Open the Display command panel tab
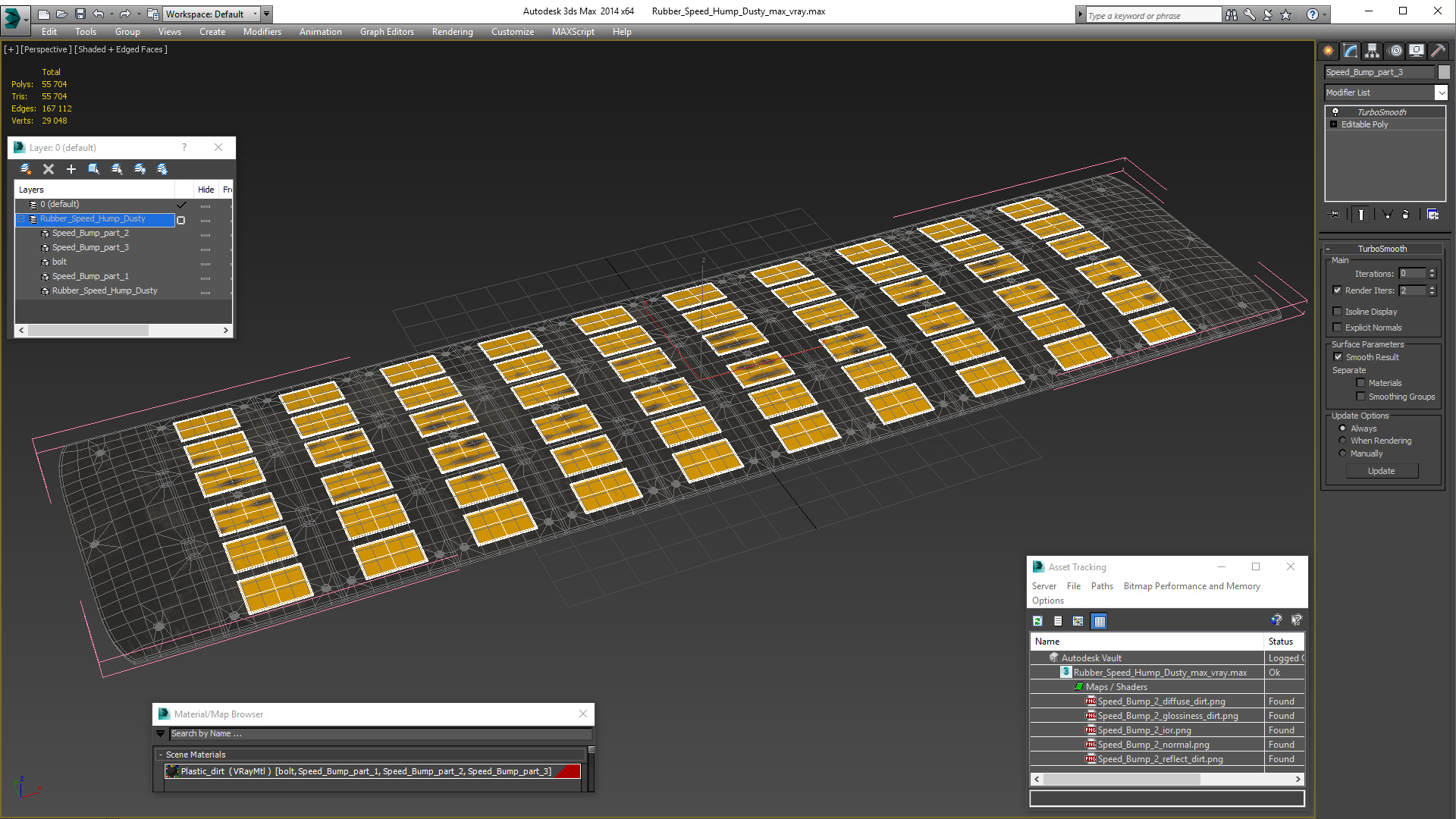This screenshot has height=819, width=1456. [1417, 51]
